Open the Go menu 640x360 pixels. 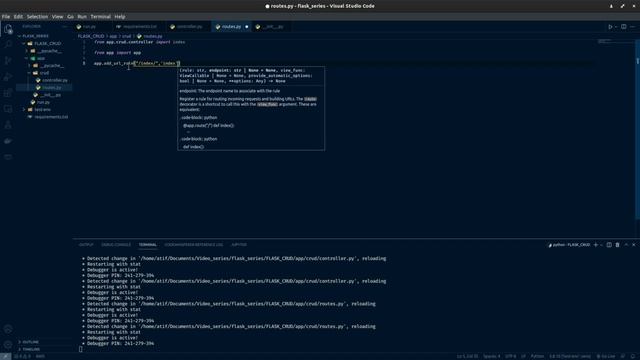[x=70, y=17]
